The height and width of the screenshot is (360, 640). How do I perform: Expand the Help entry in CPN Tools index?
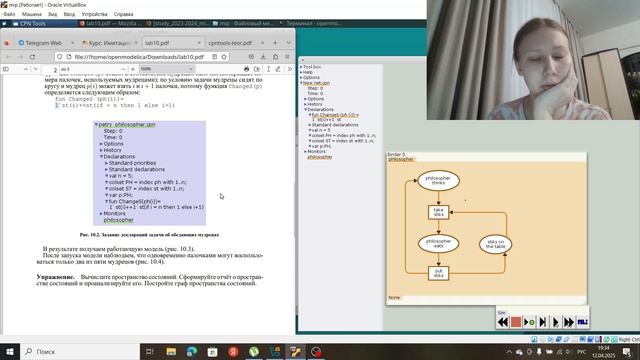(x=301, y=72)
